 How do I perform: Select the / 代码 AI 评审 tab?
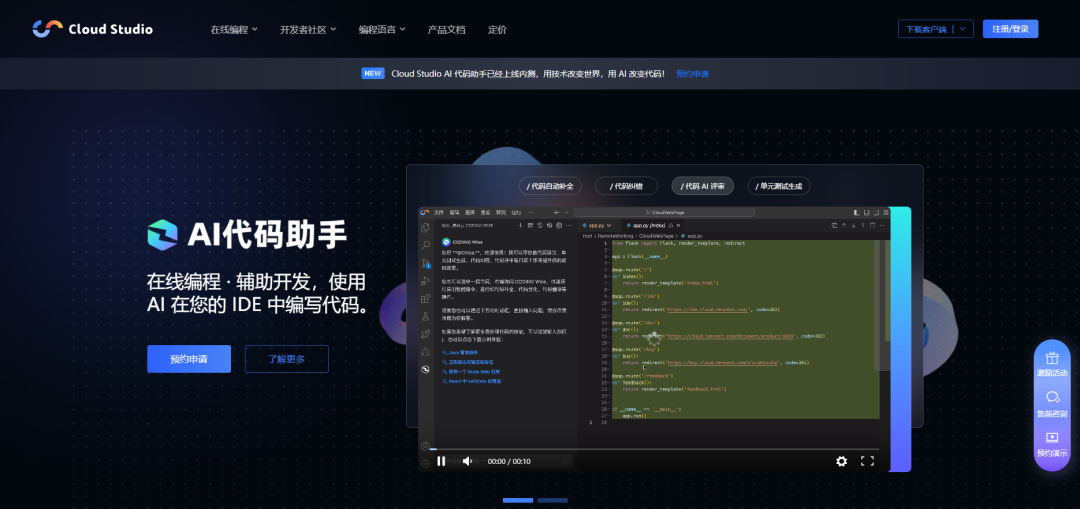coord(703,186)
